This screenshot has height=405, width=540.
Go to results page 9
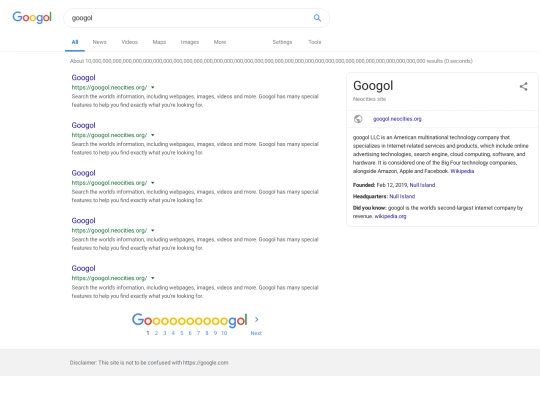[x=215, y=333]
